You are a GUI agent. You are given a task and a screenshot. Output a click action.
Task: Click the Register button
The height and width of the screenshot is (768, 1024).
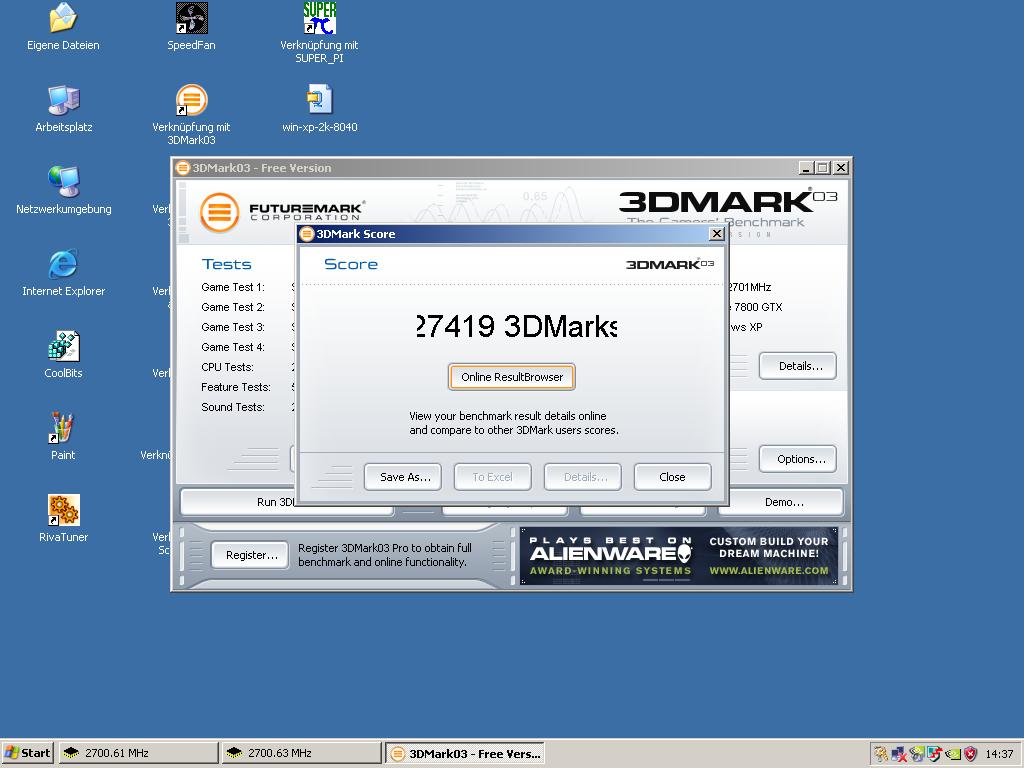pyautogui.click(x=250, y=555)
